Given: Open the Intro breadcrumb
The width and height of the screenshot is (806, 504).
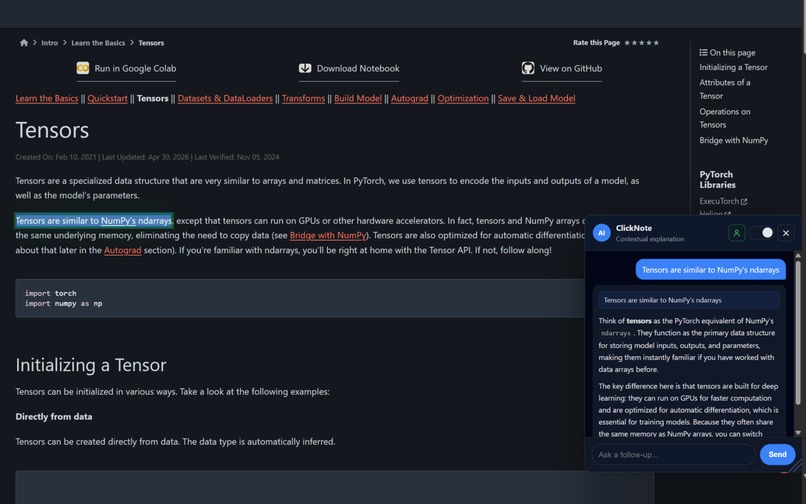Looking at the screenshot, I should [x=49, y=43].
